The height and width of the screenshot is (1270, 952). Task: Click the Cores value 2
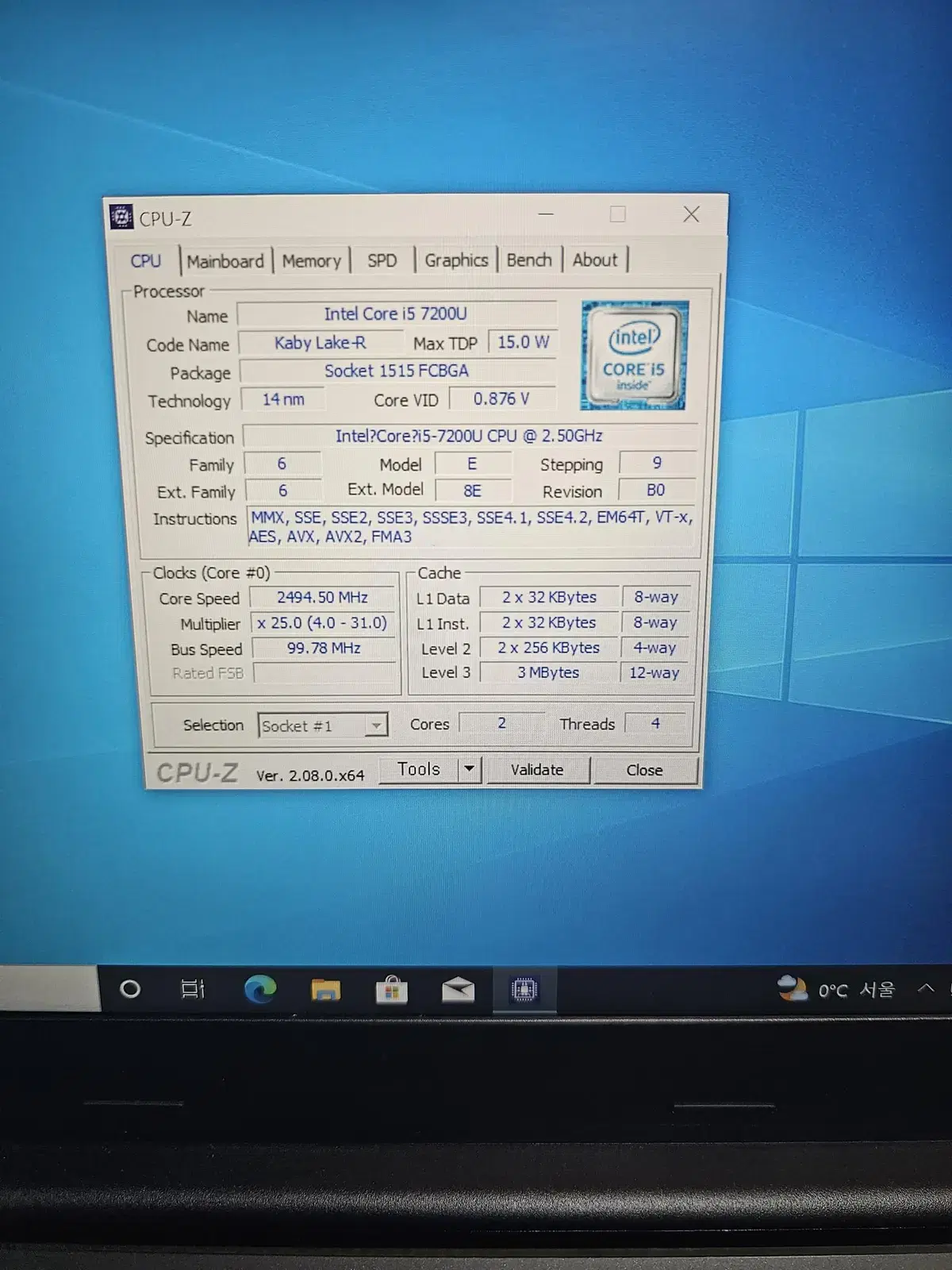tap(501, 723)
